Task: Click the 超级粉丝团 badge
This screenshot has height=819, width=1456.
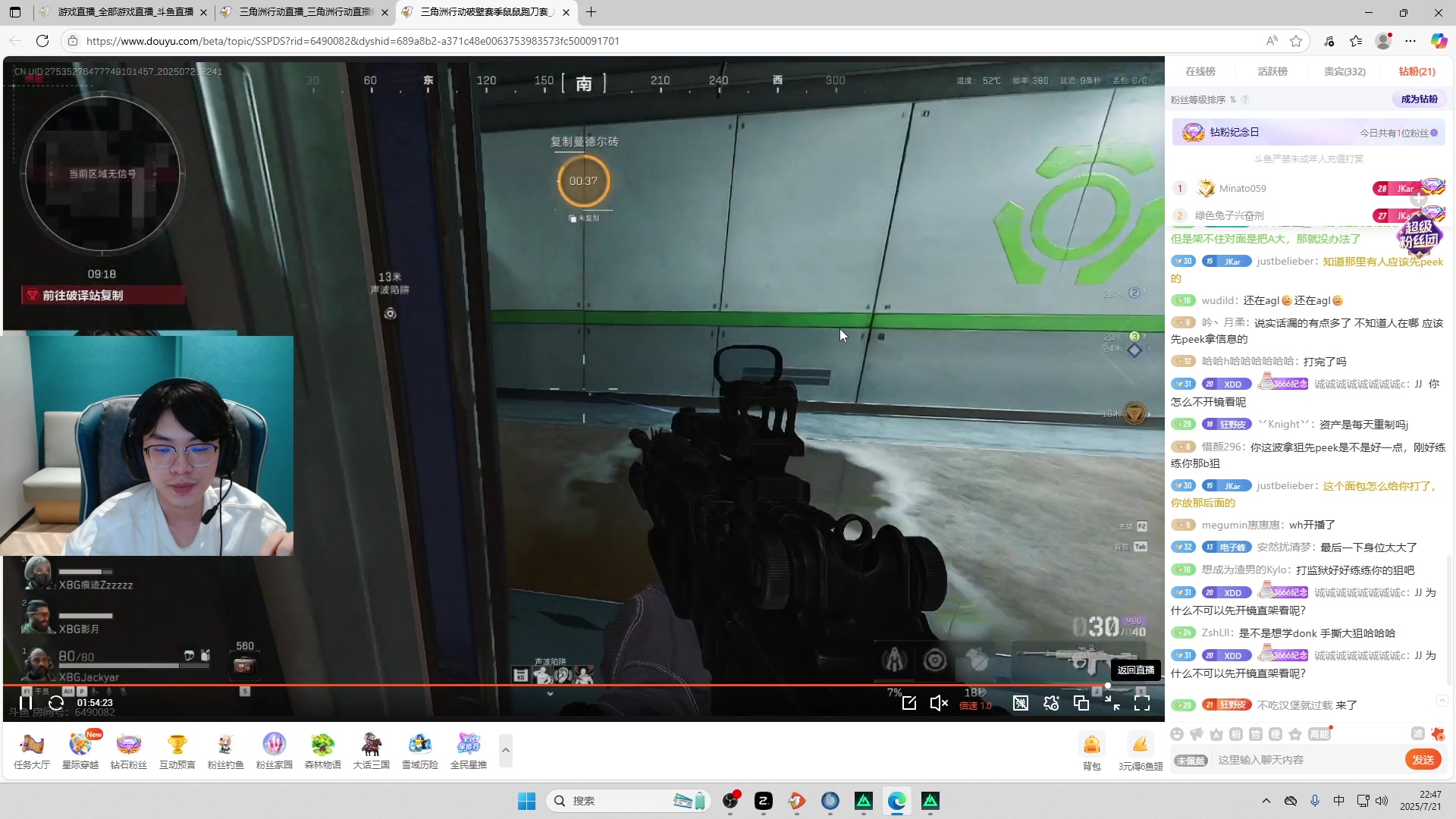Action: click(x=1419, y=236)
